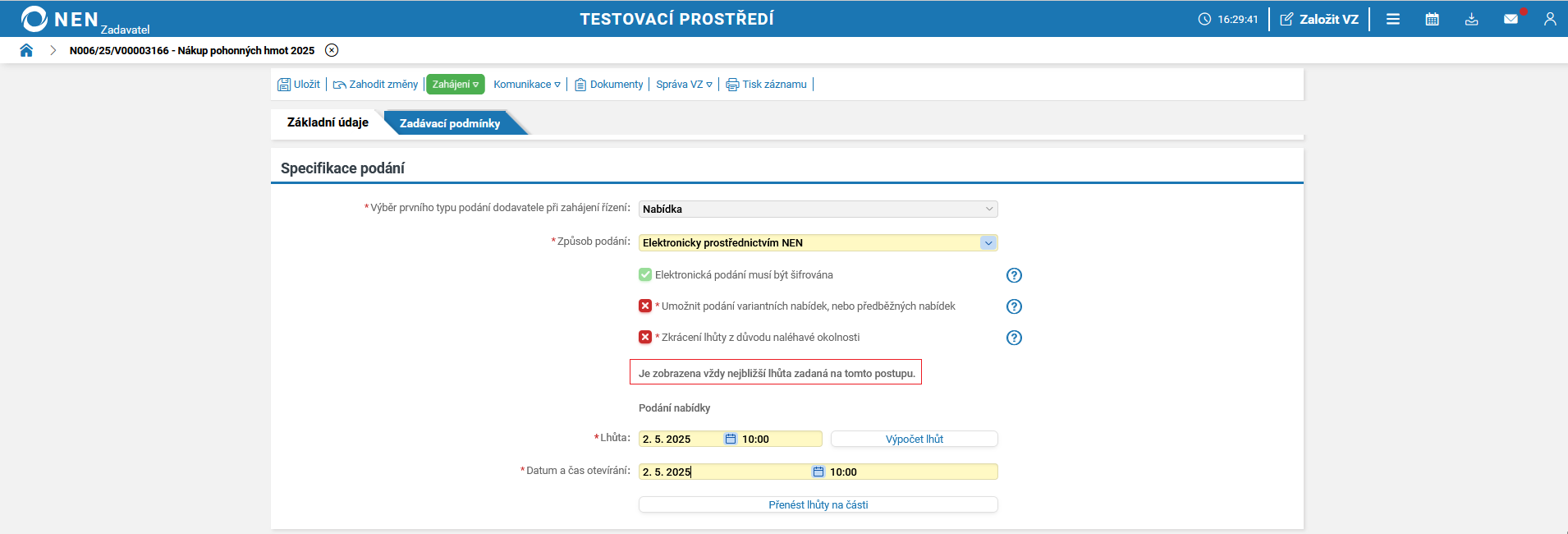
Task: Open help for šifrována option
Action: (x=1014, y=275)
